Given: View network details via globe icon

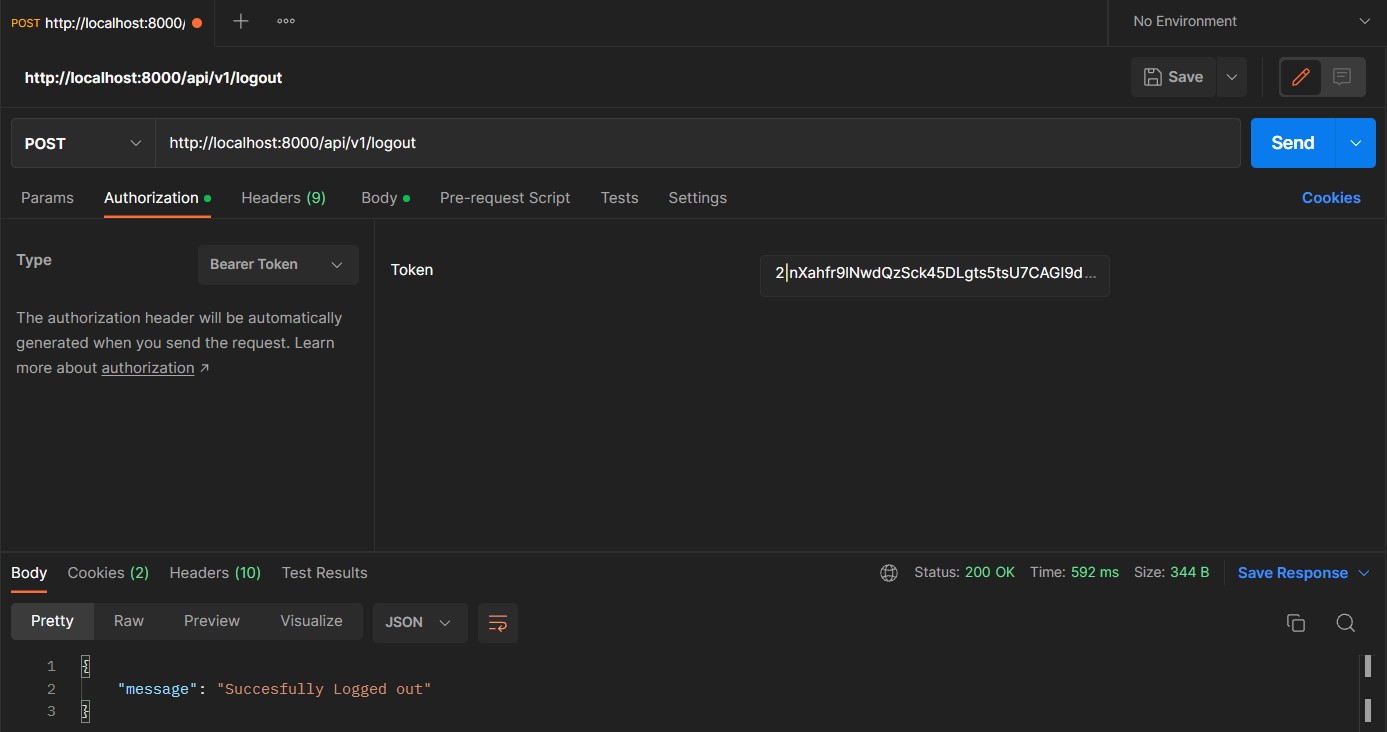Looking at the screenshot, I should 888,572.
